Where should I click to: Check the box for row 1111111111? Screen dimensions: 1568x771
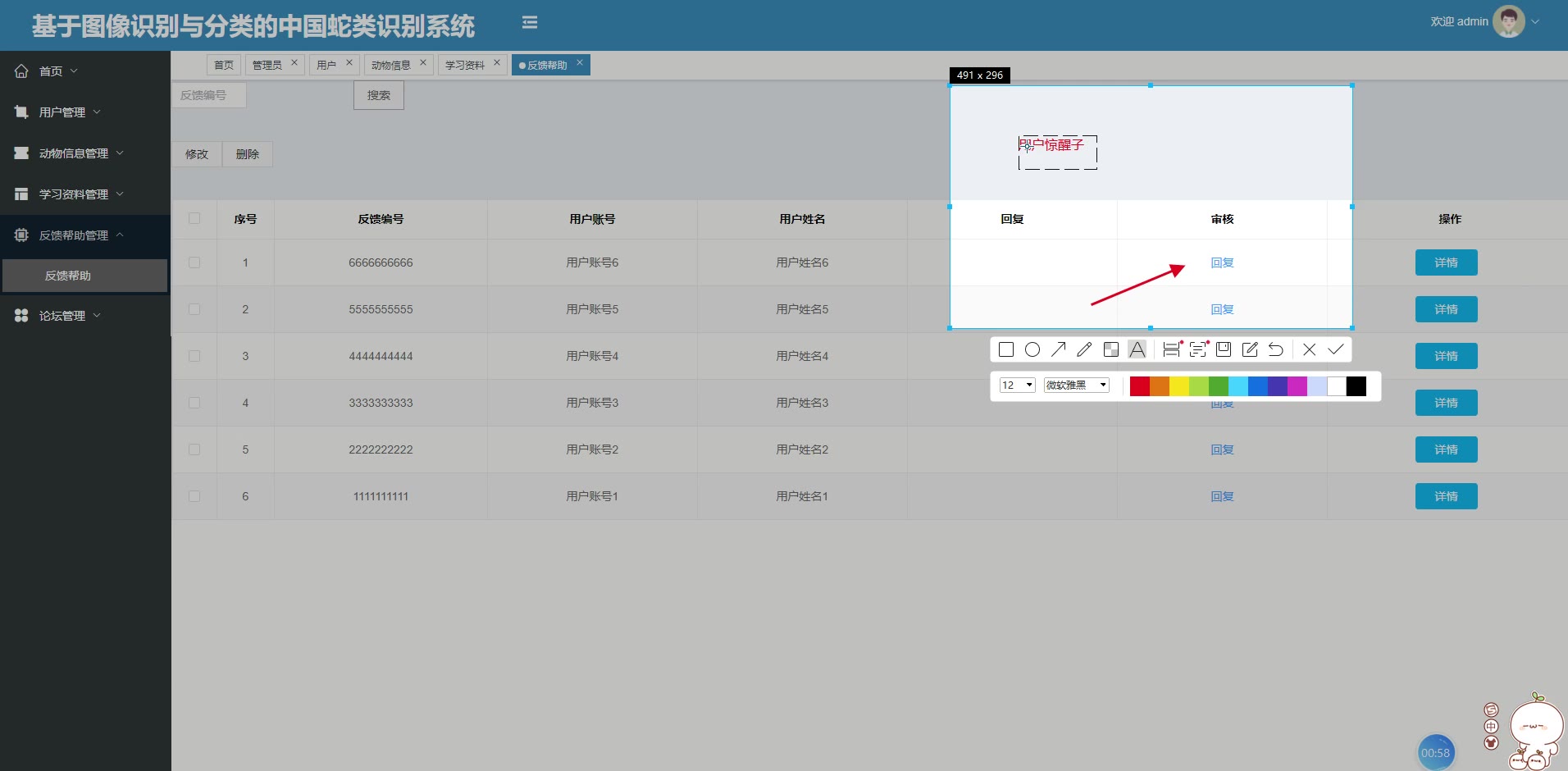[x=194, y=496]
